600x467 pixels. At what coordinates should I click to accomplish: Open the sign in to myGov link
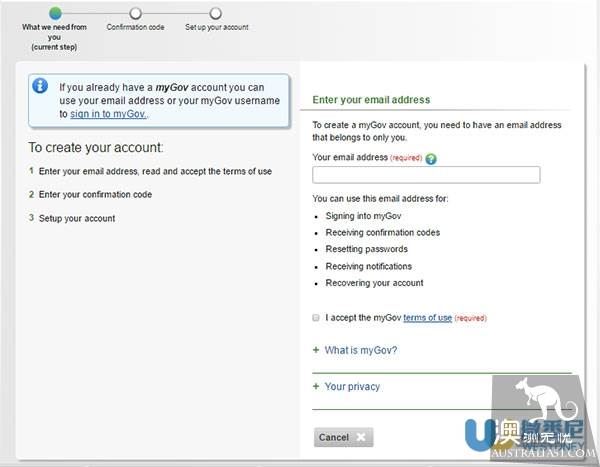pyautogui.click(x=108, y=114)
